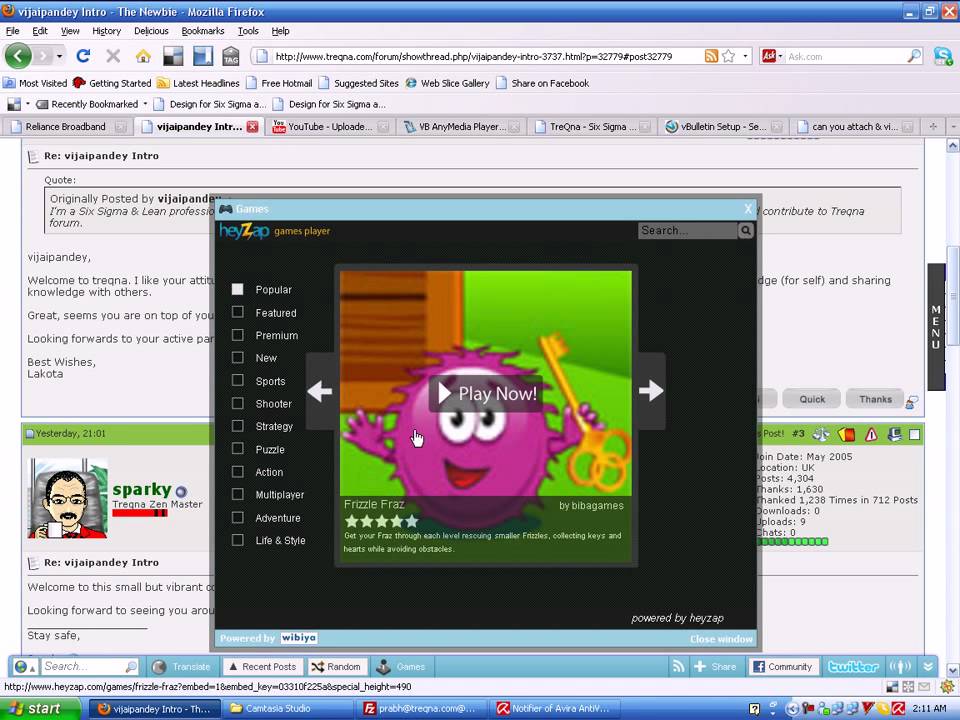Open Notifier of Avira AntiVir taskbar item
The width and height of the screenshot is (960, 720).
556,708
